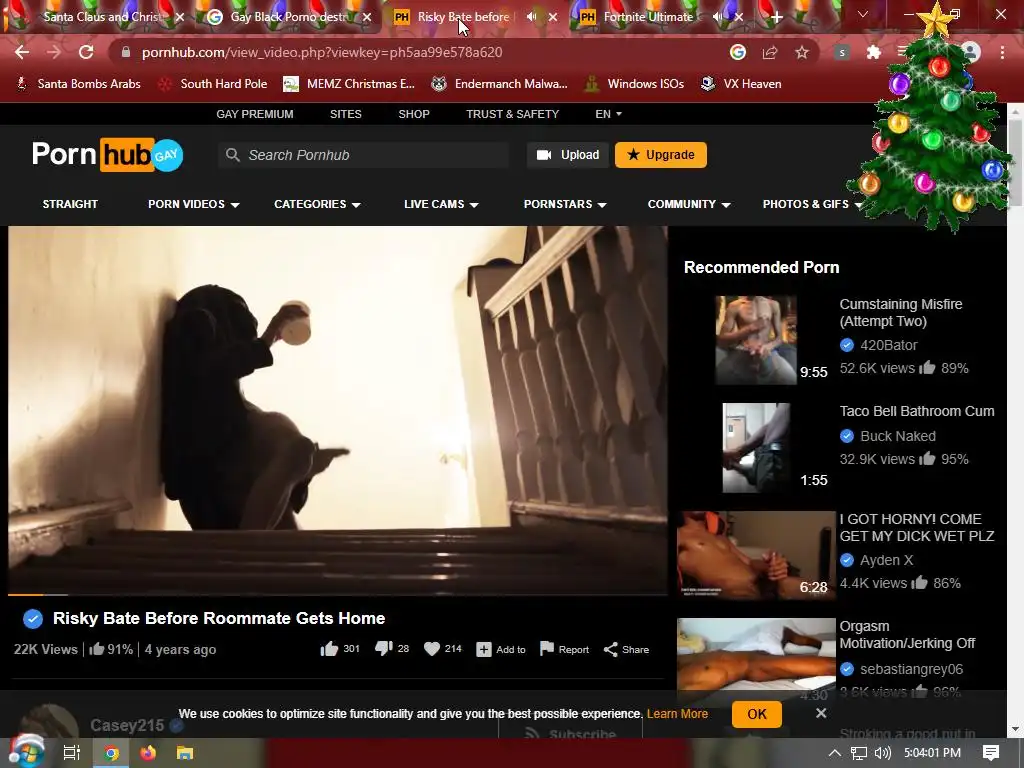Report the video via flag icon

click(x=564, y=649)
